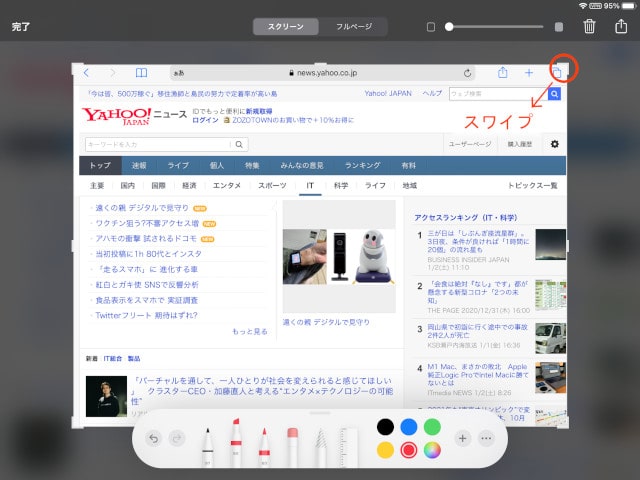Switch to the フルページ segment

click(x=353, y=27)
